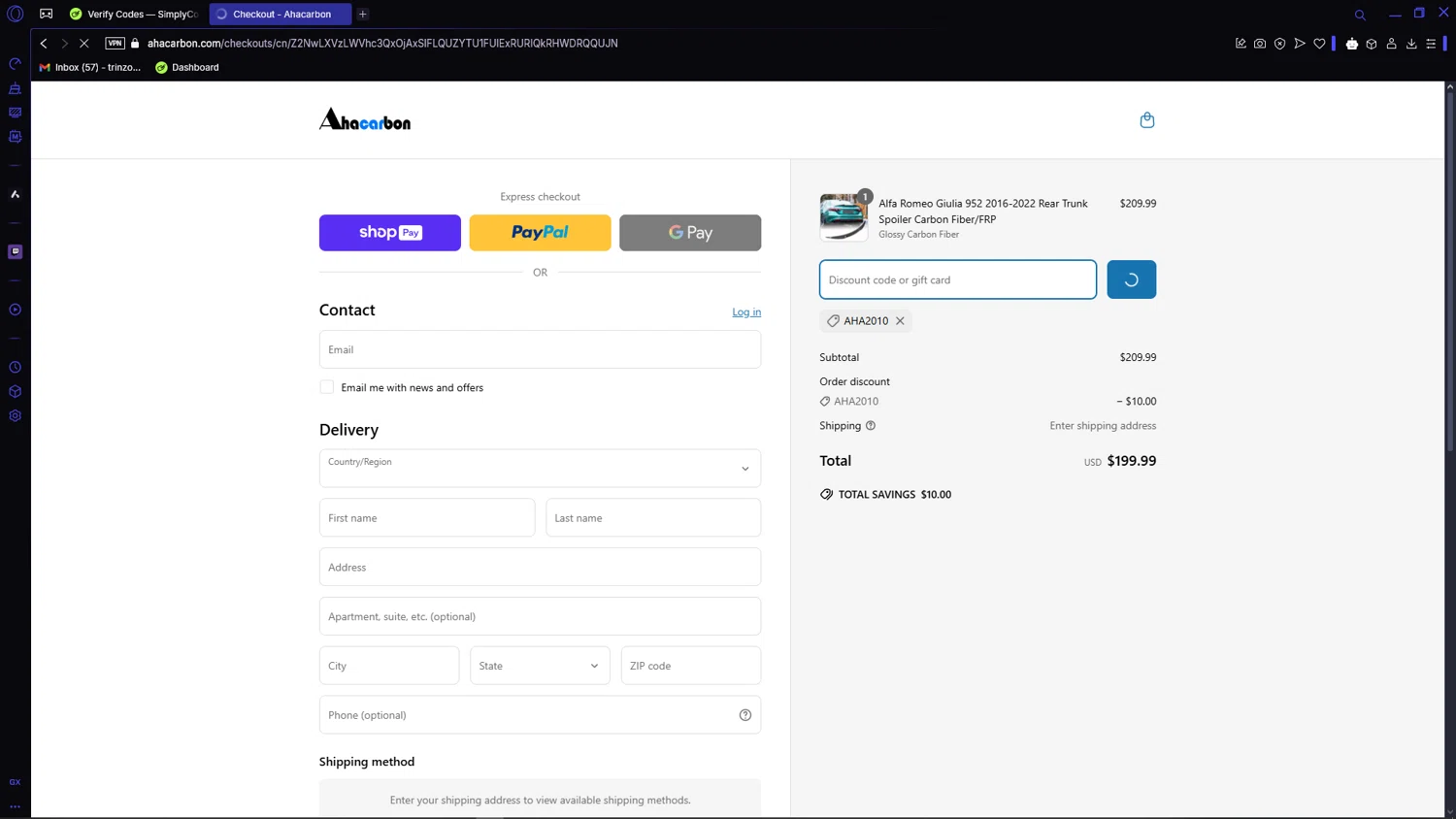View site security lock information
This screenshot has width=1456, height=819.
point(135,44)
